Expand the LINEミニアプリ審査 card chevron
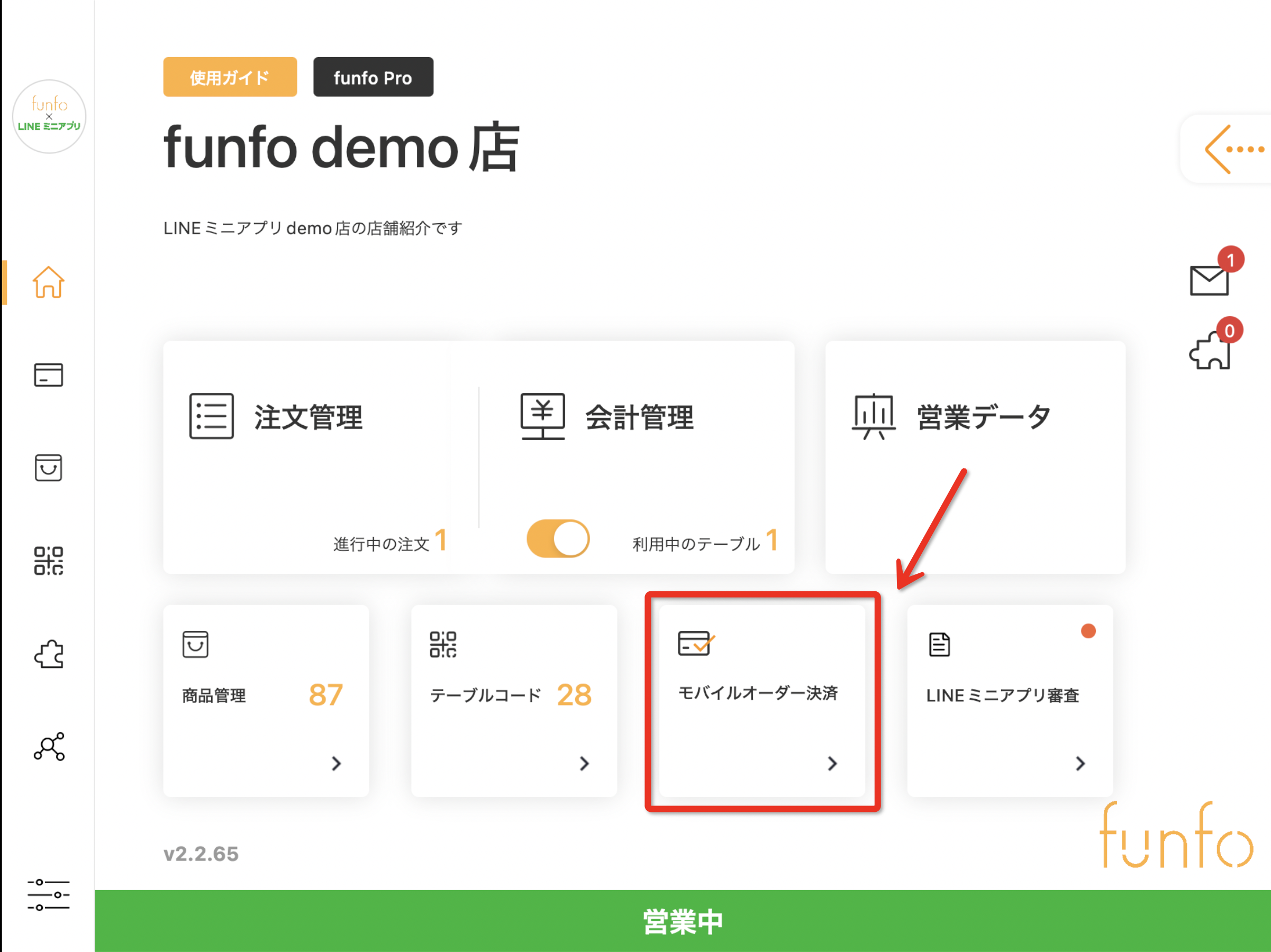Screen dimensions: 1271x952 click(1080, 764)
